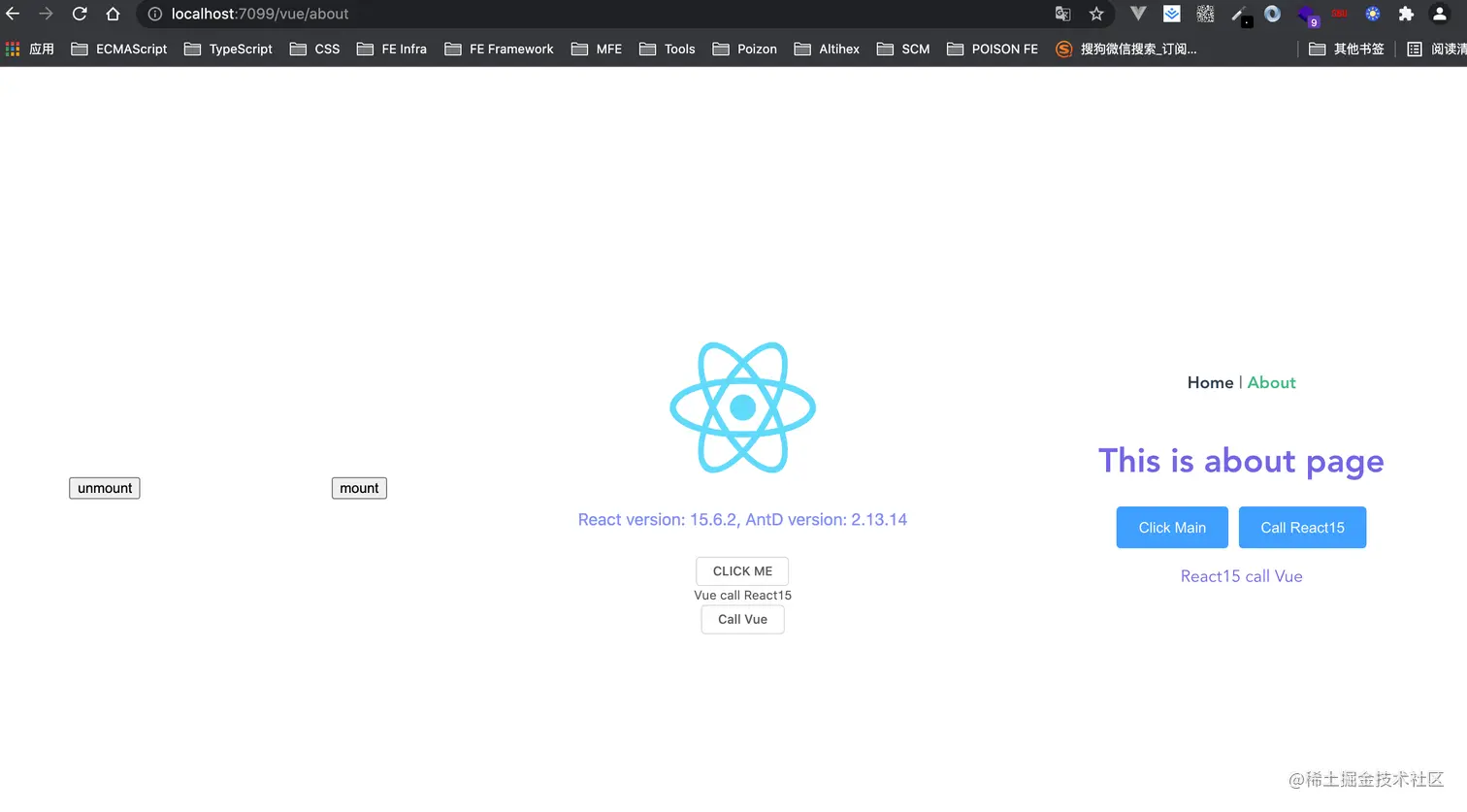Open the Sogou WeChat search bookmark

[1126, 49]
